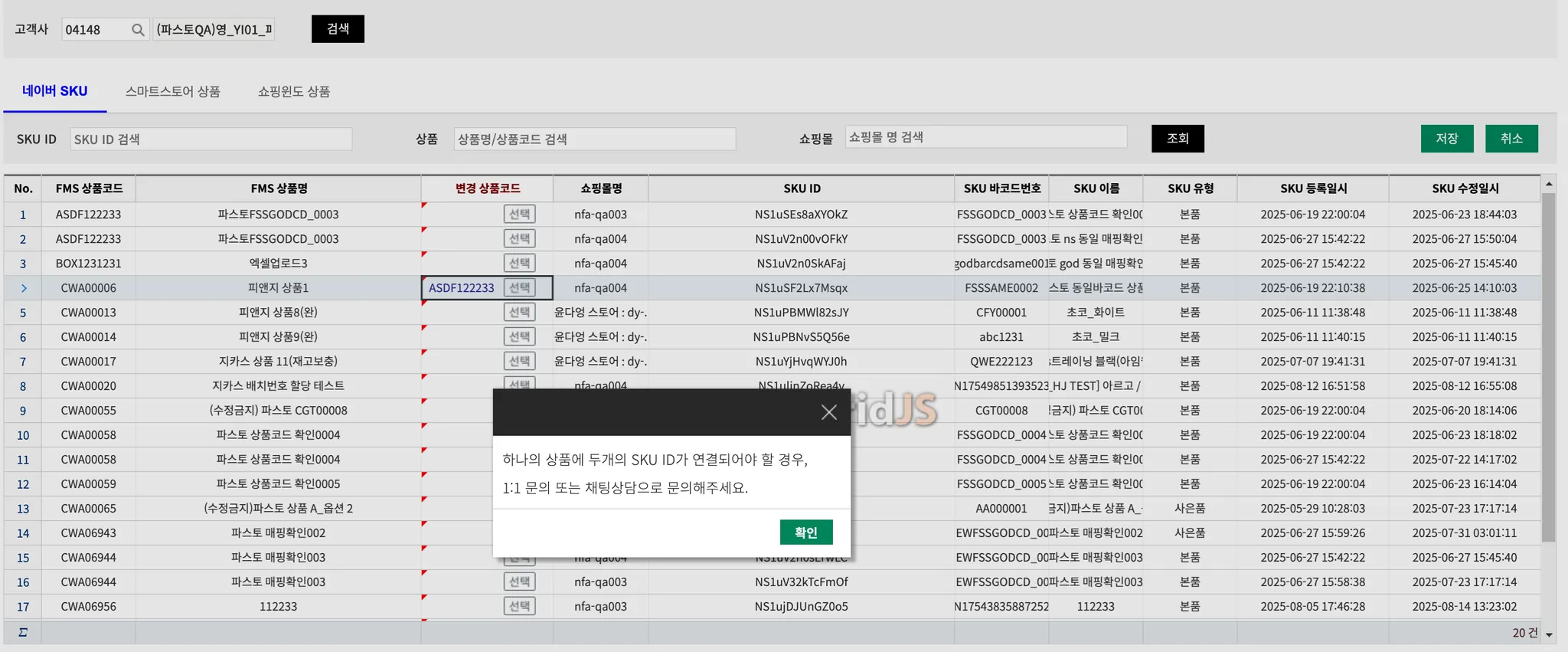This screenshot has width=1568, height=652.
Task: Click product name 지키스 배치번호 할당 테스트
Action: 279,386
